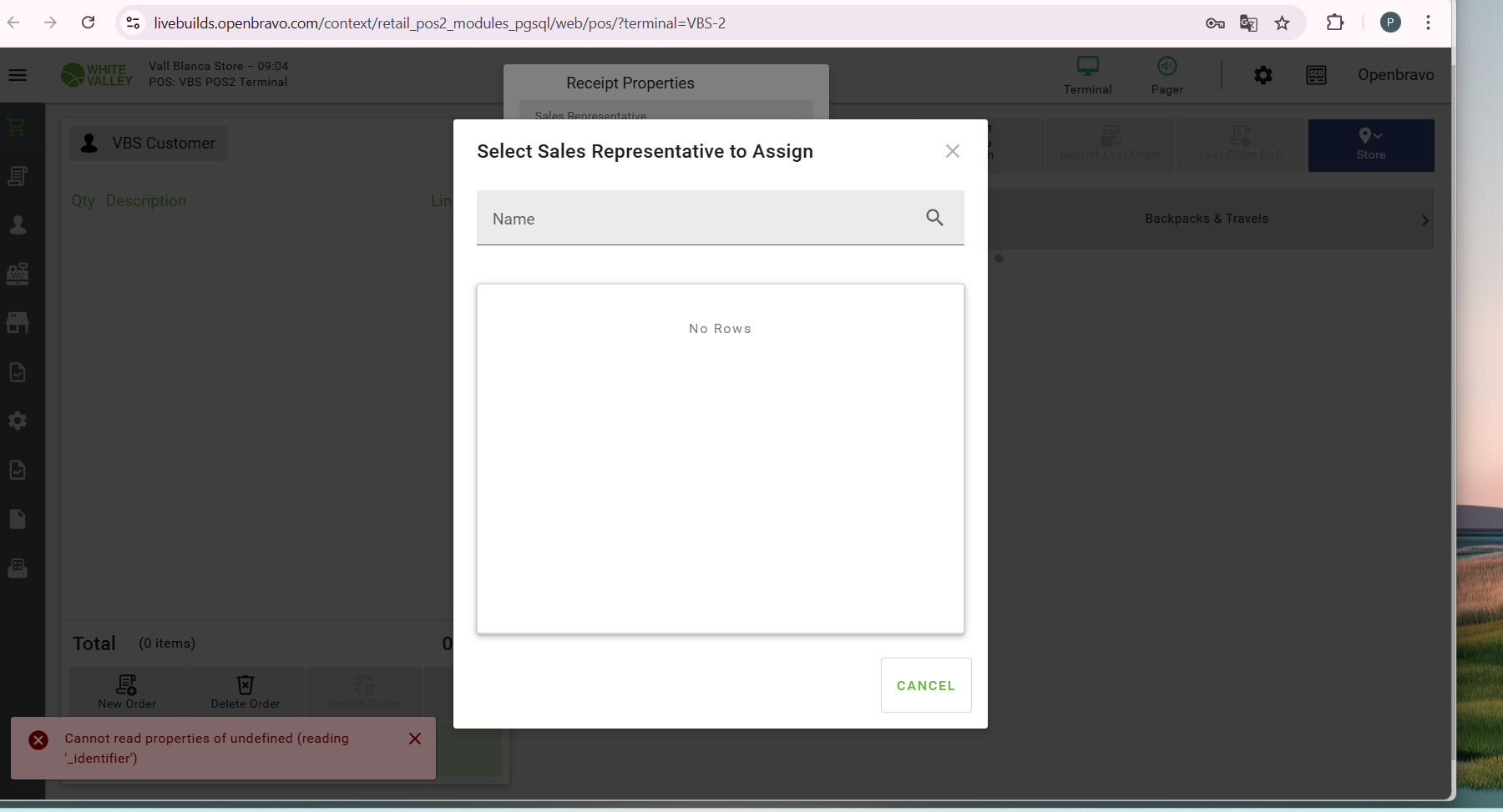Bookmark this page with the star
Image resolution: width=1503 pixels, height=812 pixels.
(1283, 23)
